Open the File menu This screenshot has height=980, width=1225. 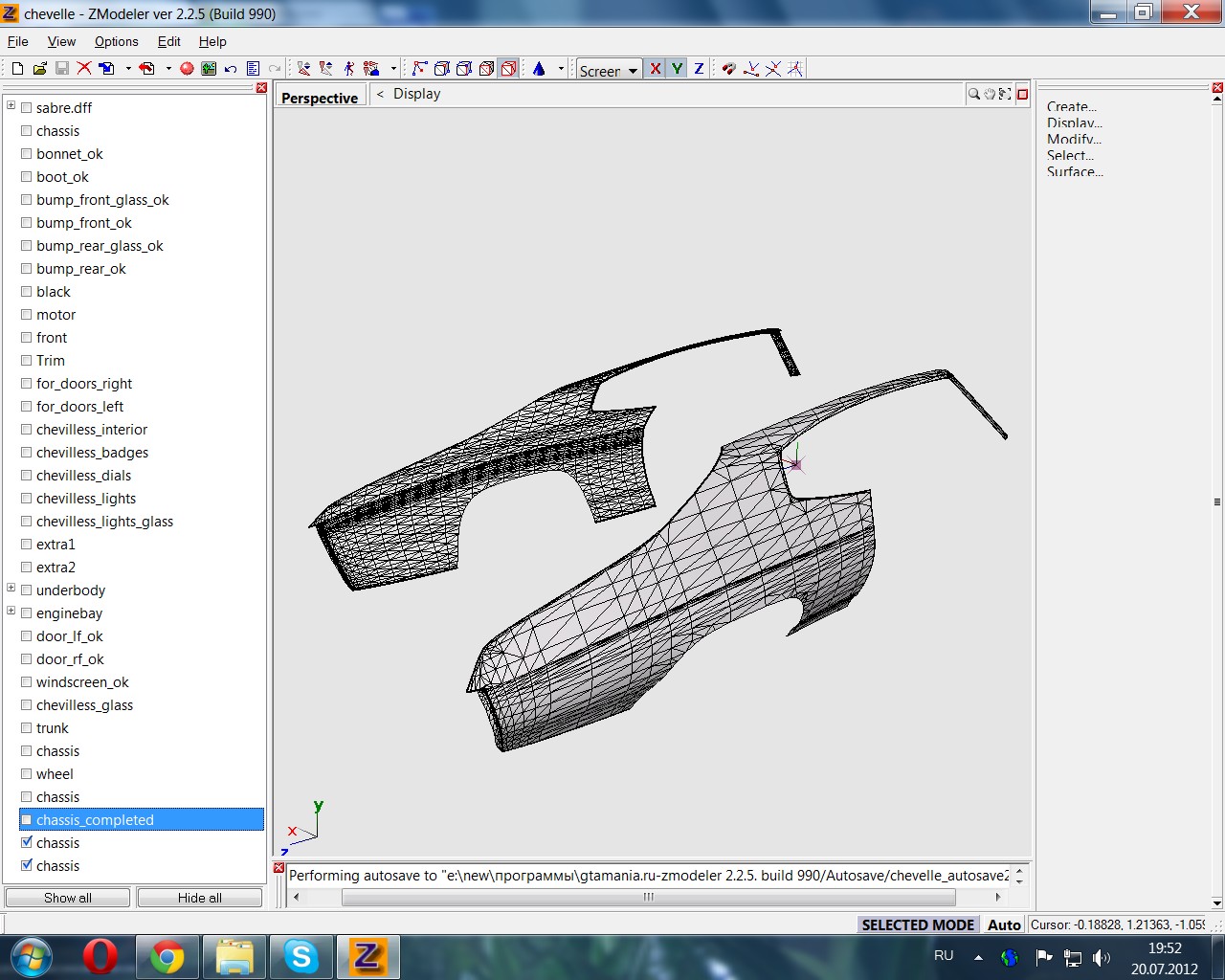[x=18, y=41]
